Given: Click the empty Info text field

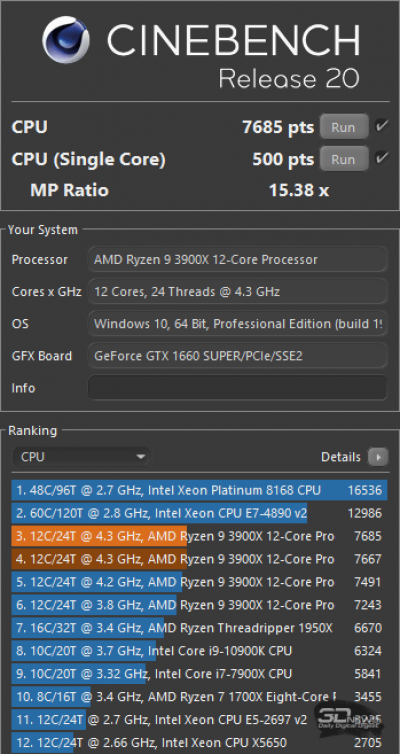Looking at the screenshot, I should 238,388.
